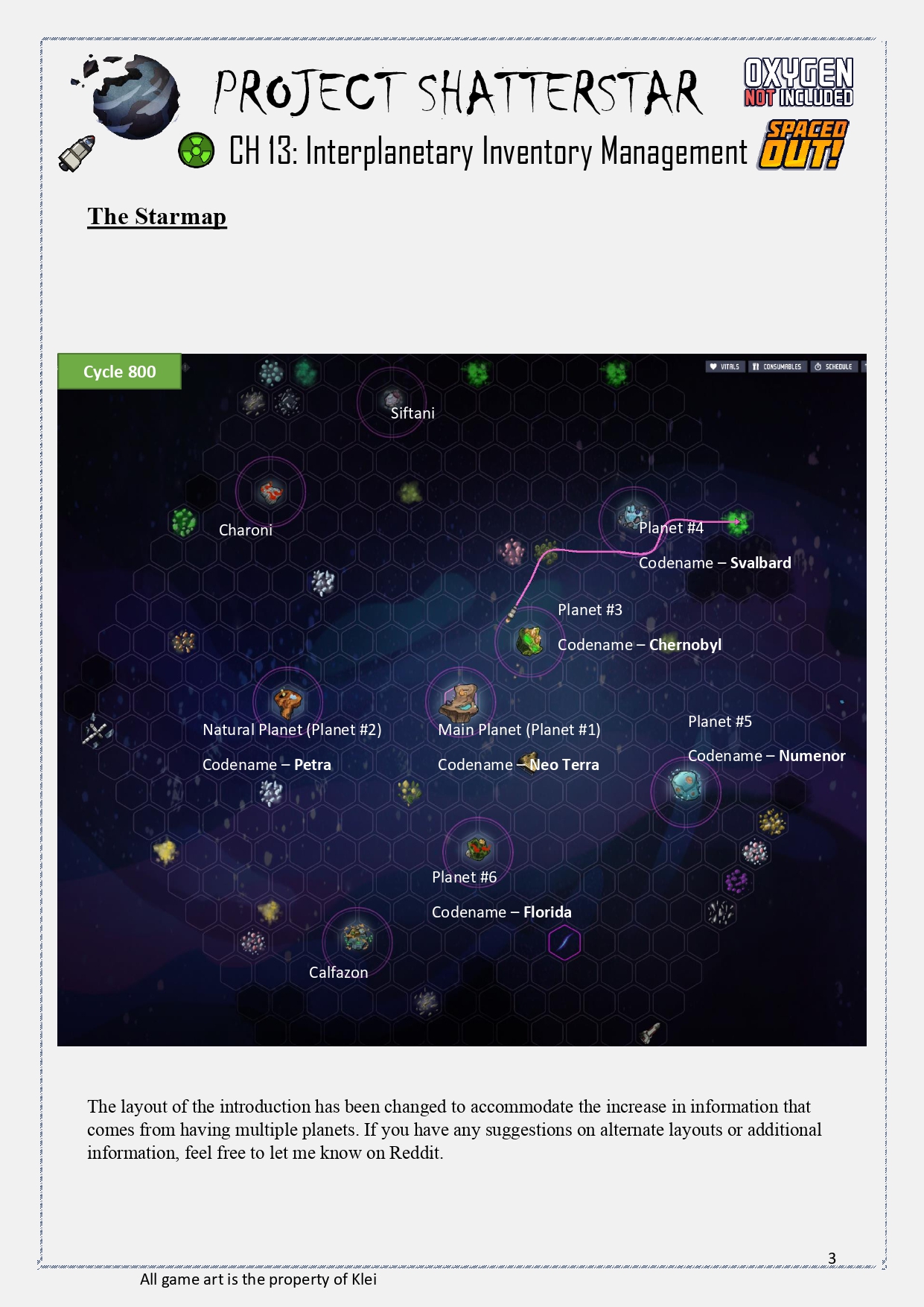This screenshot has width=924, height=1307.
Task: Click the Siftani asteroid icon
Action: pyautogui.click(x=392, y=398)
